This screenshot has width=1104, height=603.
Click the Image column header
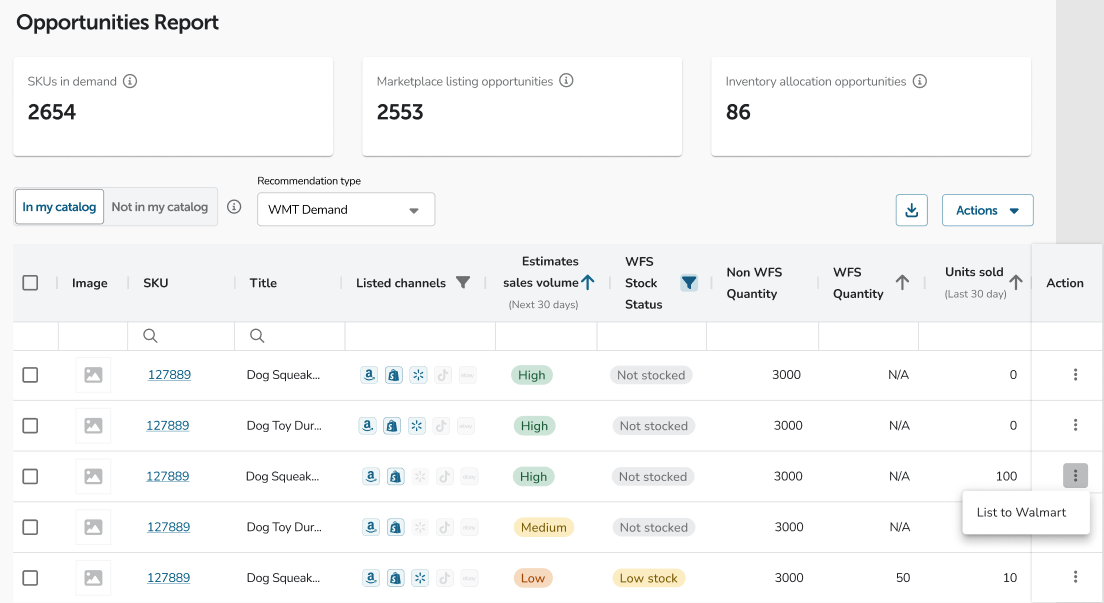tap(89, 282)
